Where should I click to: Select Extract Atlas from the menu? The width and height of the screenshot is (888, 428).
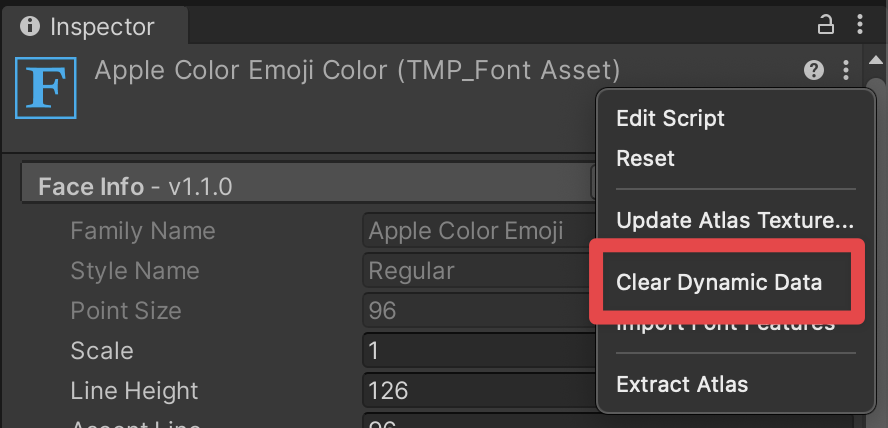(682, 384)
